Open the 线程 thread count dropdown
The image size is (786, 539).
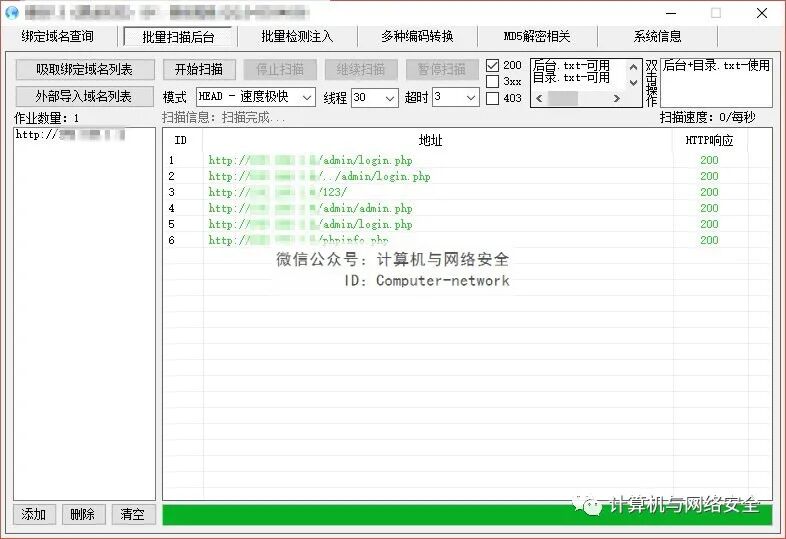coord(374,97)
